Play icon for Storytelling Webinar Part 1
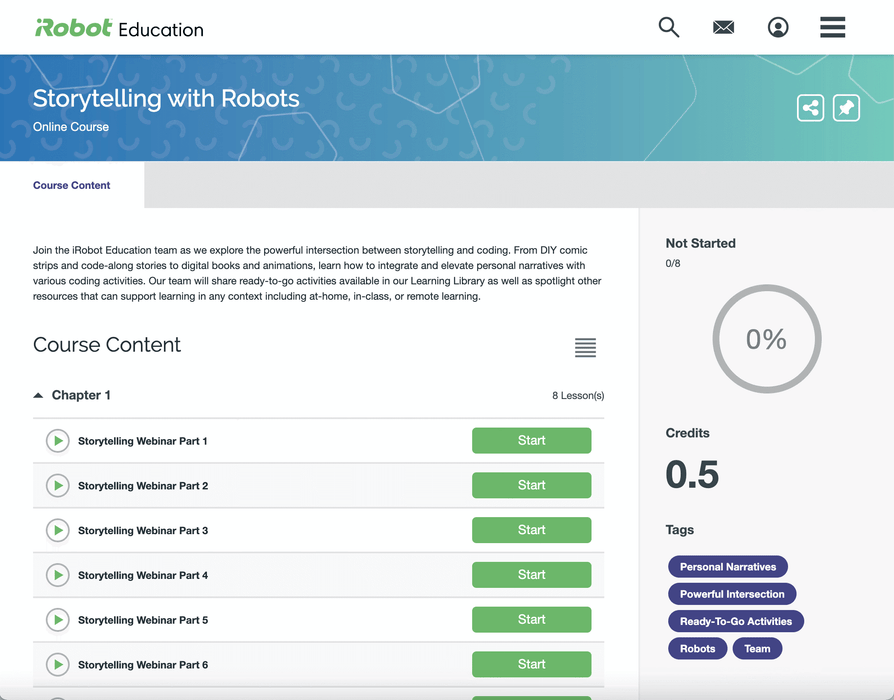Screen dimensions: 894x700 pos(58,441)
